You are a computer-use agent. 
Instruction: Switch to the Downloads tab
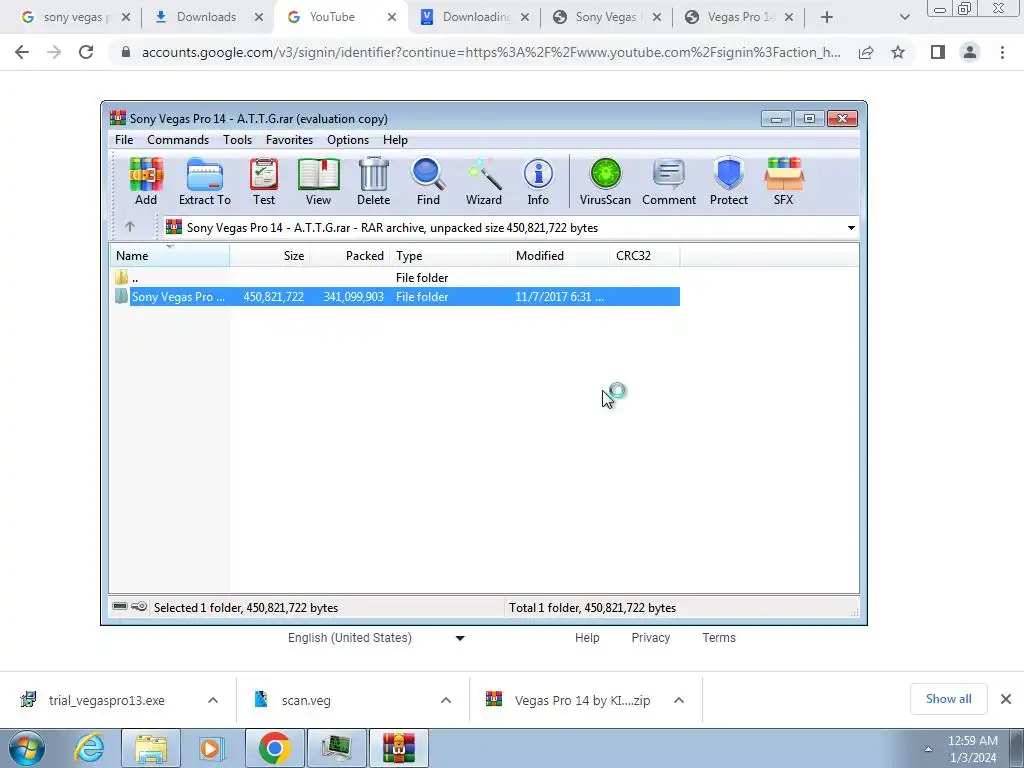206,17
